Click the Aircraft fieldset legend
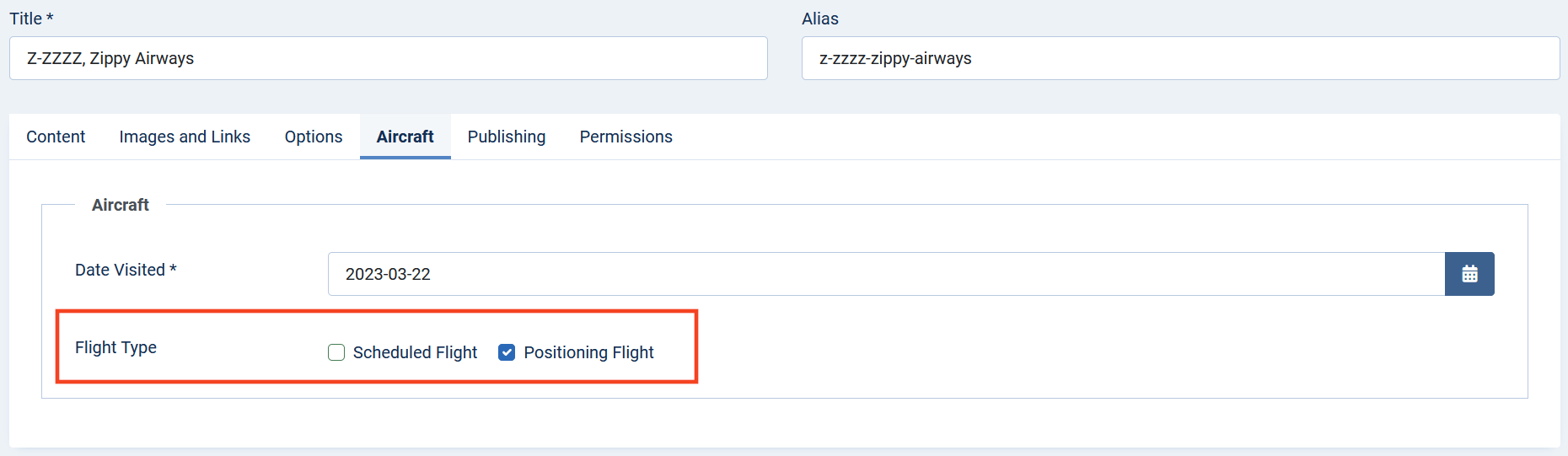 (x=121, y=205)
